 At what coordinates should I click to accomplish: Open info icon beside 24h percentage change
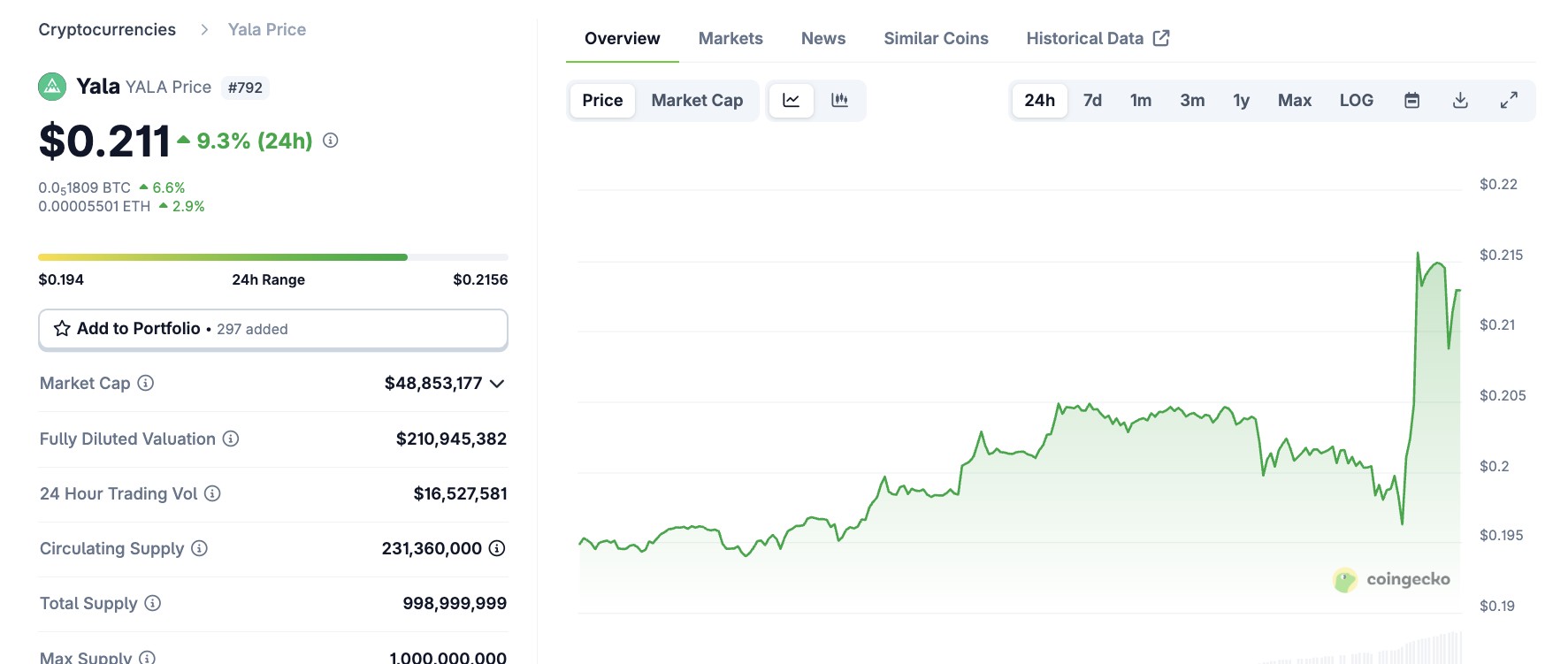click(331, 141)
